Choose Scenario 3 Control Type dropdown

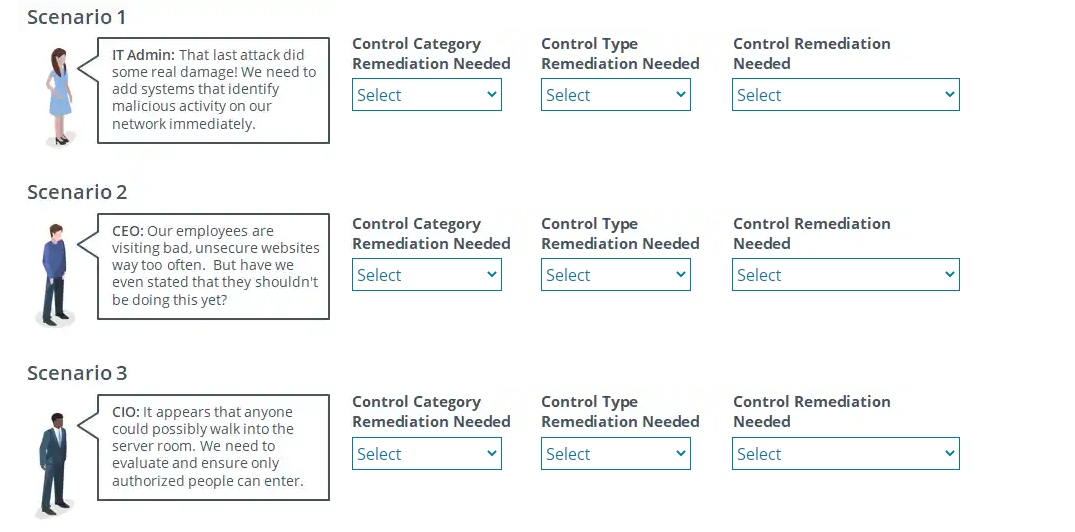tap(615, 454)
